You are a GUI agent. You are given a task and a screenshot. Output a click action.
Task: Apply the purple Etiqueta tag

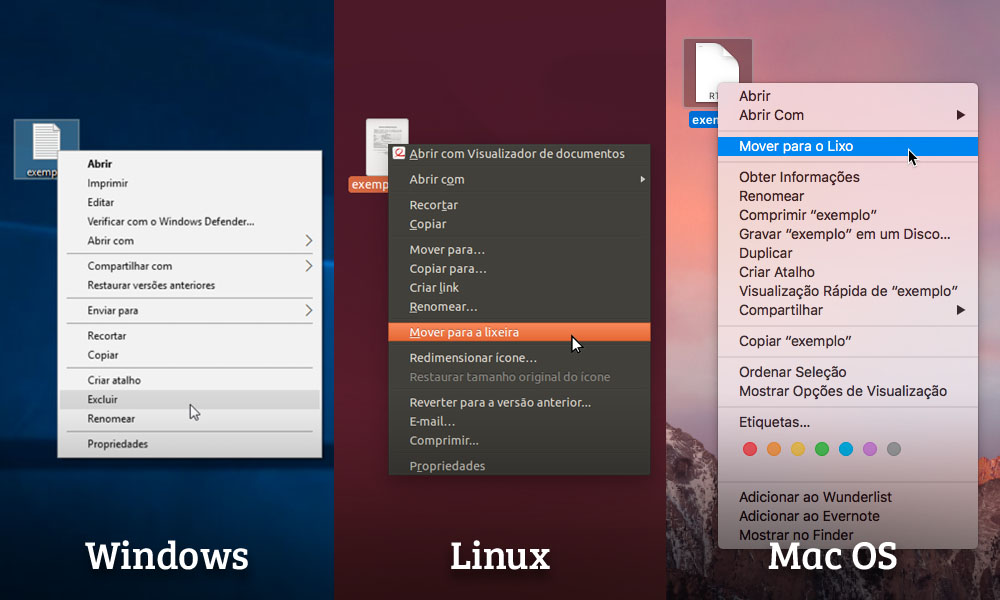[x=871, y=449]
